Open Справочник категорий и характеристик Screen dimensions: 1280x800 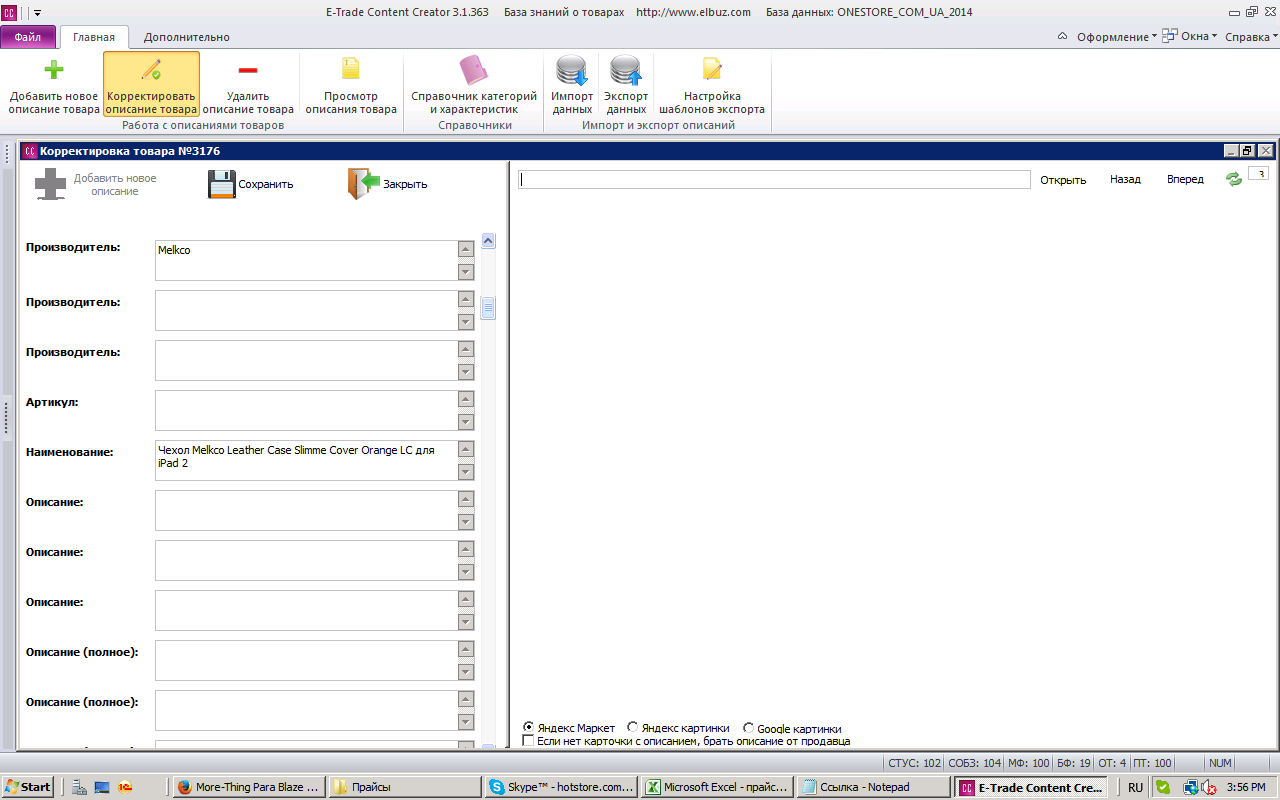point(474,85)
